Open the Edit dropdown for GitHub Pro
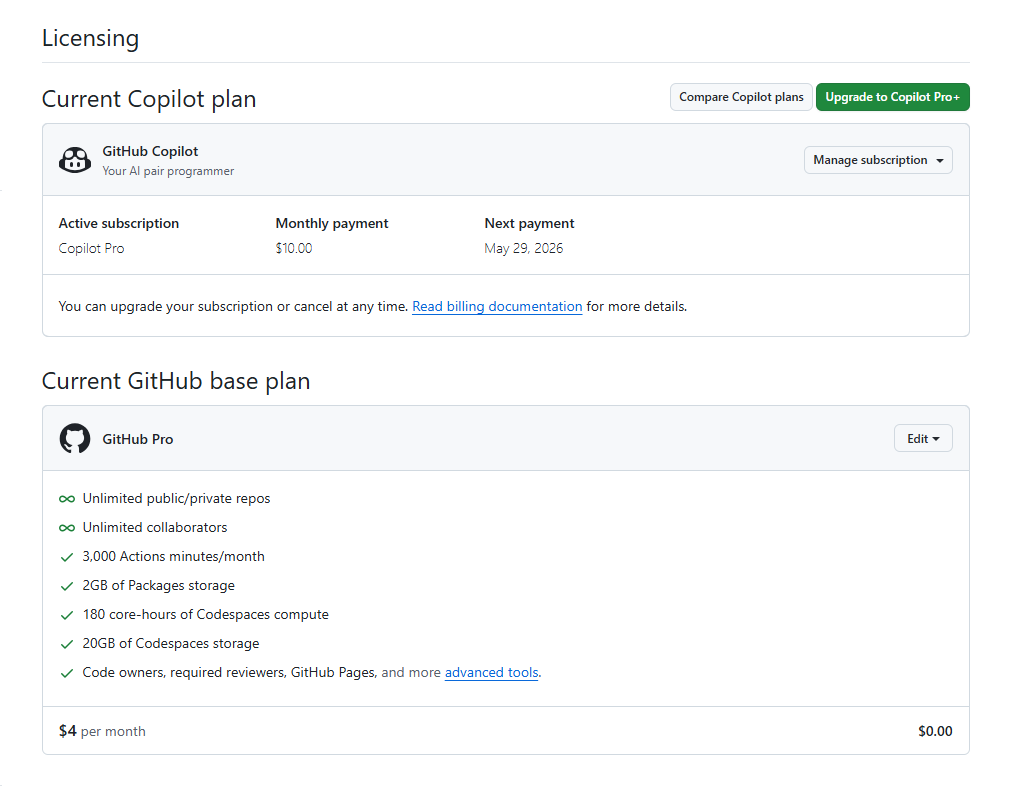 click(x=923, y=439)
